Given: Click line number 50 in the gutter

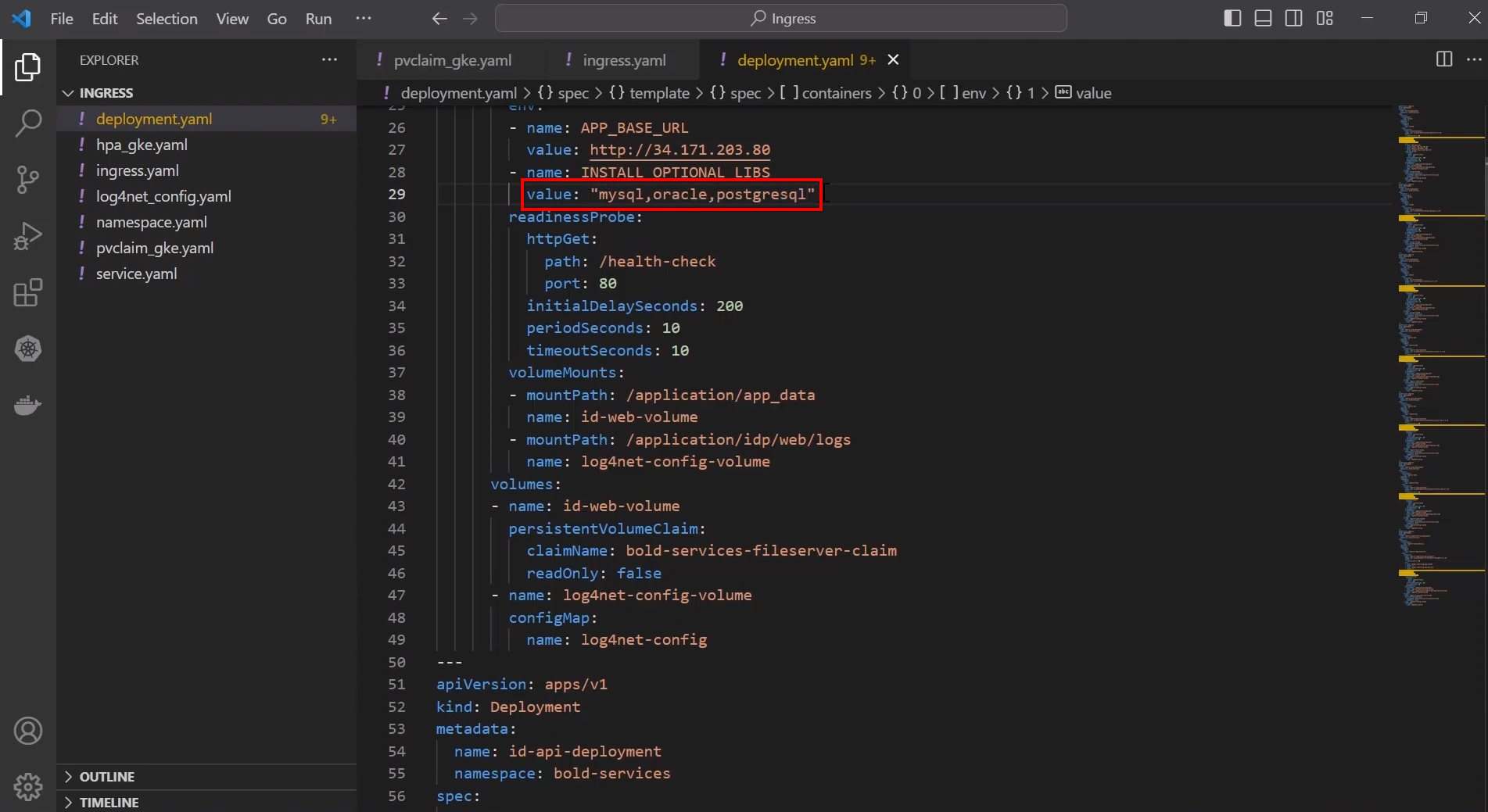Looking at the screenshot, I should (x=396, y=662).
